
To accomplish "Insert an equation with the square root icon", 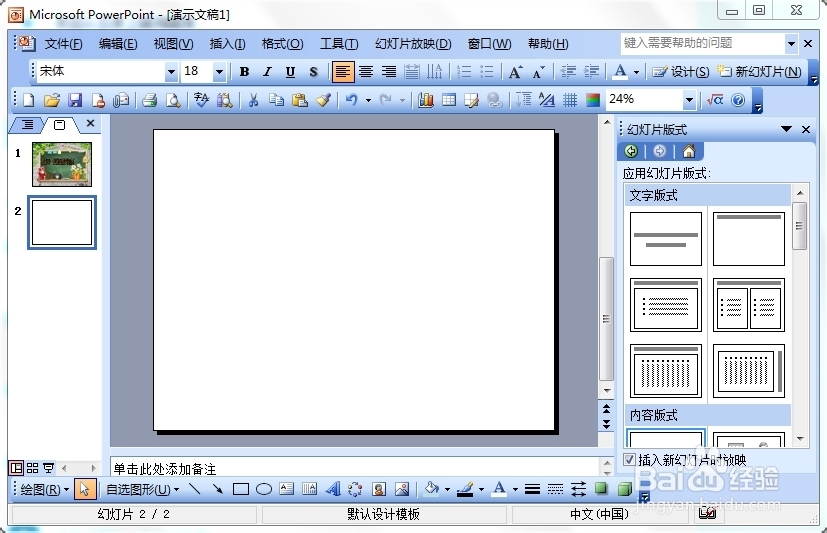I will pos(715,100).
